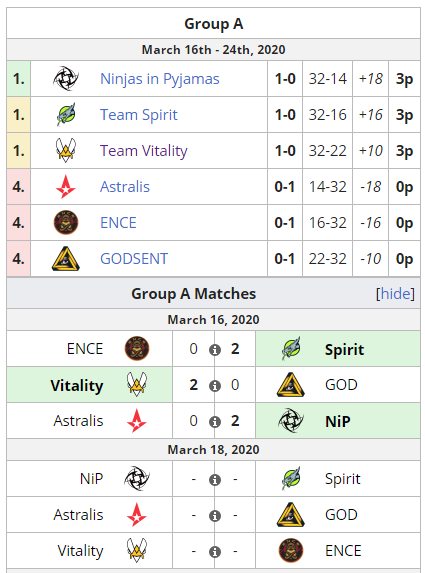The height and width of the screenshot is (573, 425).
Task: Click the ENCE logo in standings table
Action: (66, 222)
